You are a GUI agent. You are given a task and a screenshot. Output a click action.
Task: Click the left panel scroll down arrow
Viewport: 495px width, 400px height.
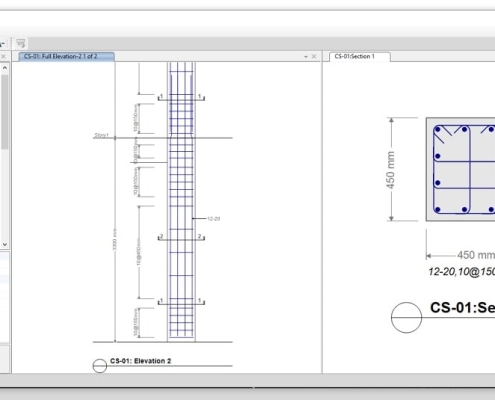(x=5, y=244)
